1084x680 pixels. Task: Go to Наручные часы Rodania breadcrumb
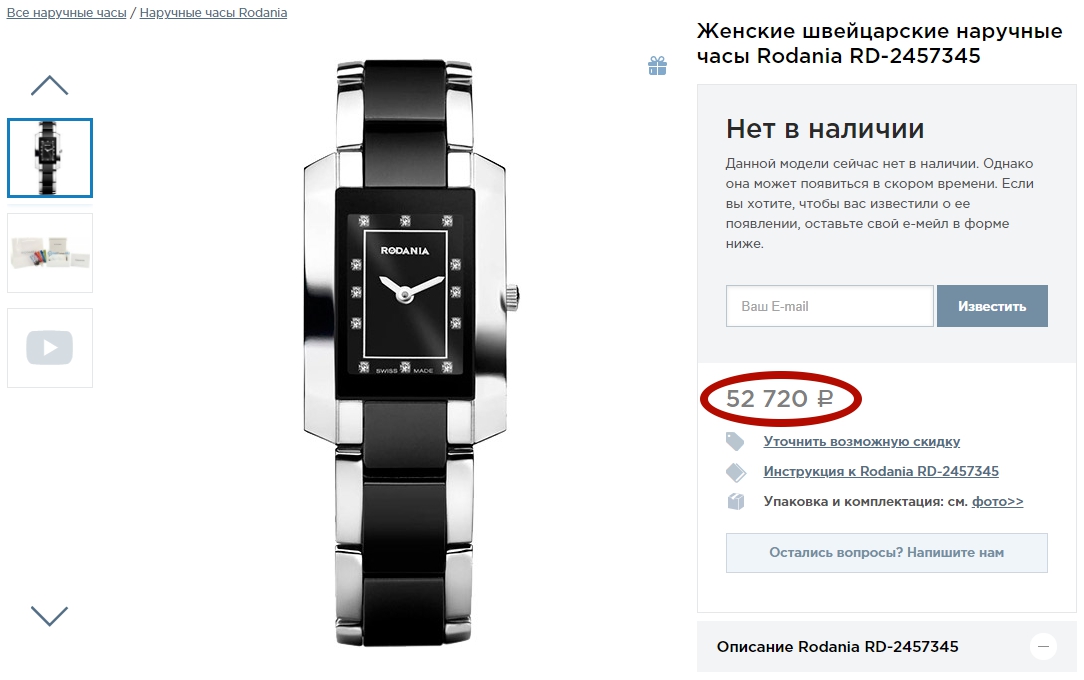point(213,12)
